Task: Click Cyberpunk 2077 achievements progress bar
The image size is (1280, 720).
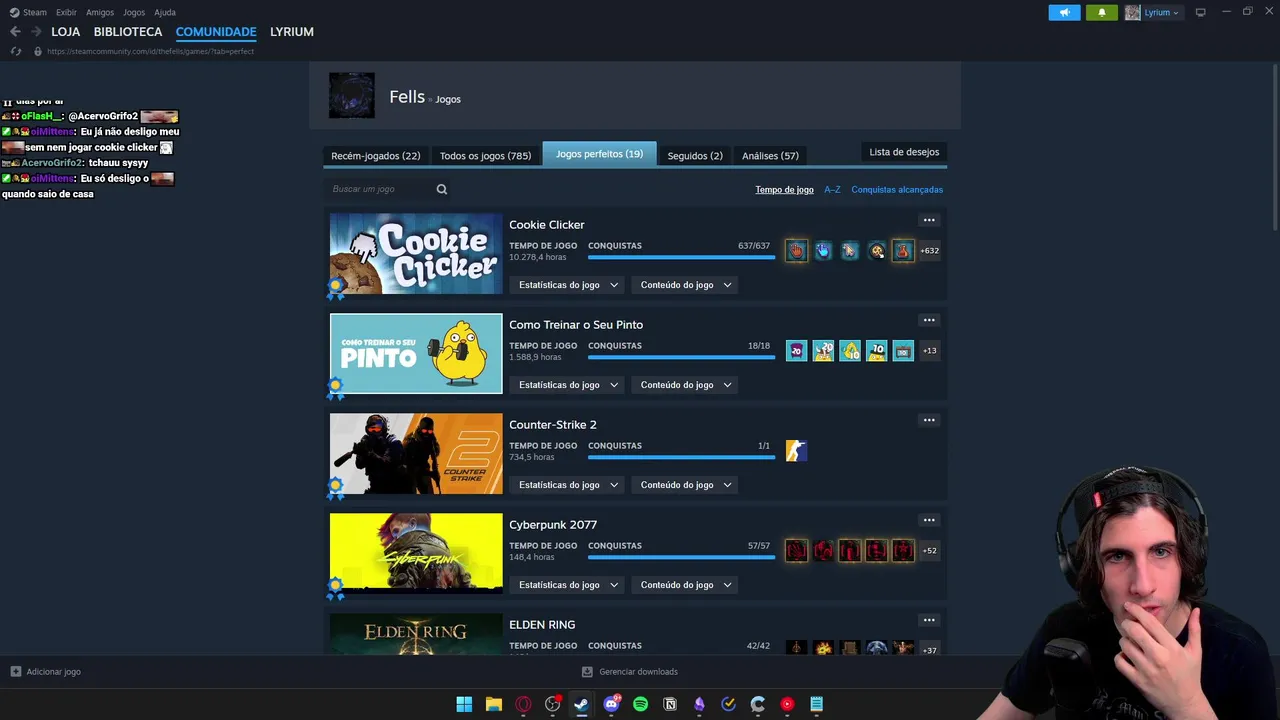Action: point(681,557)
